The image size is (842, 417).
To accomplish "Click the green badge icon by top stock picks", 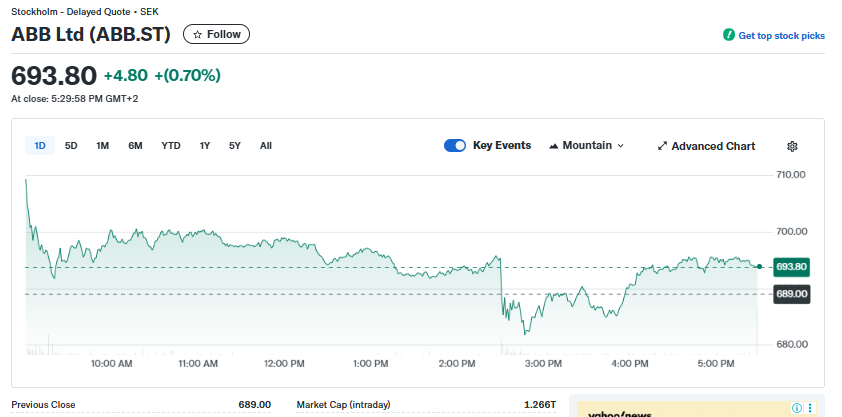I will click(x=729, y=35).
